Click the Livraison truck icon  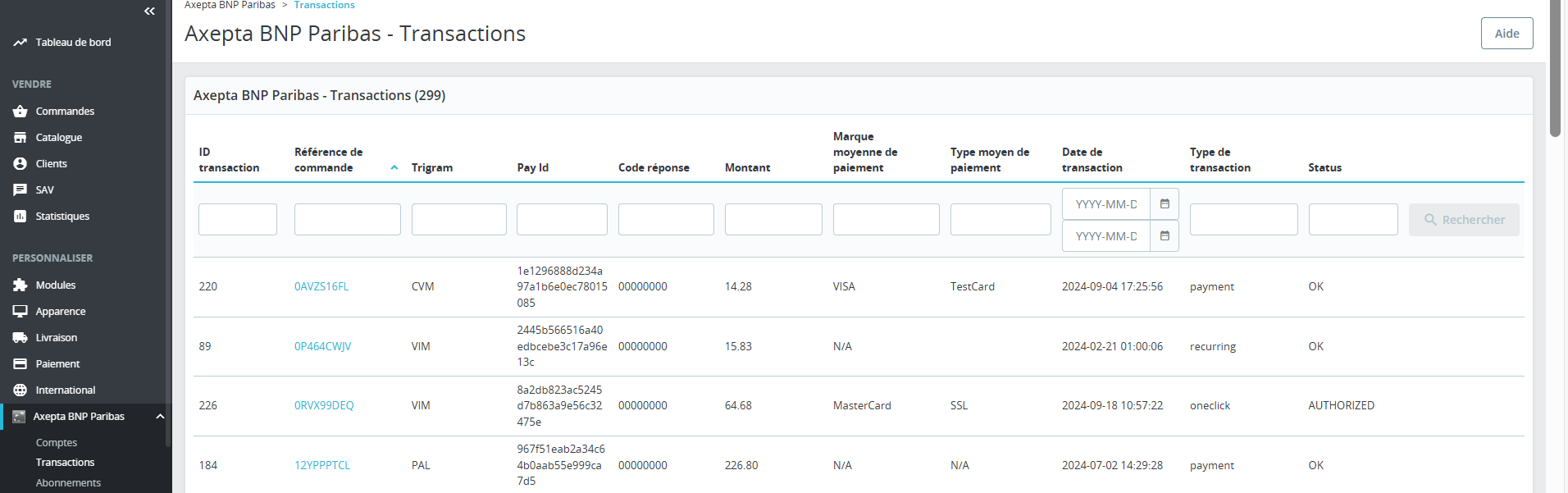point(20,337)
